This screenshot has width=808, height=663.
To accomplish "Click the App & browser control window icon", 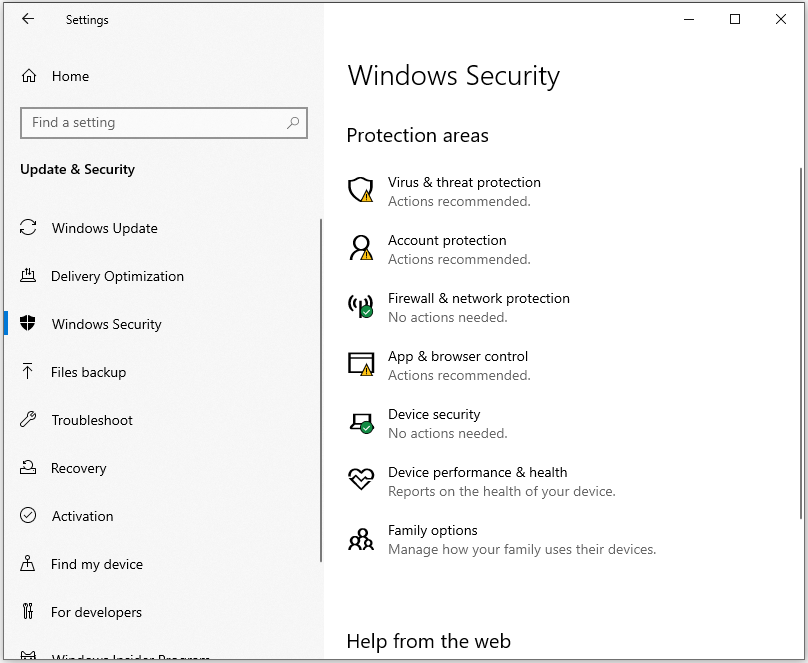I will (360, 364).
